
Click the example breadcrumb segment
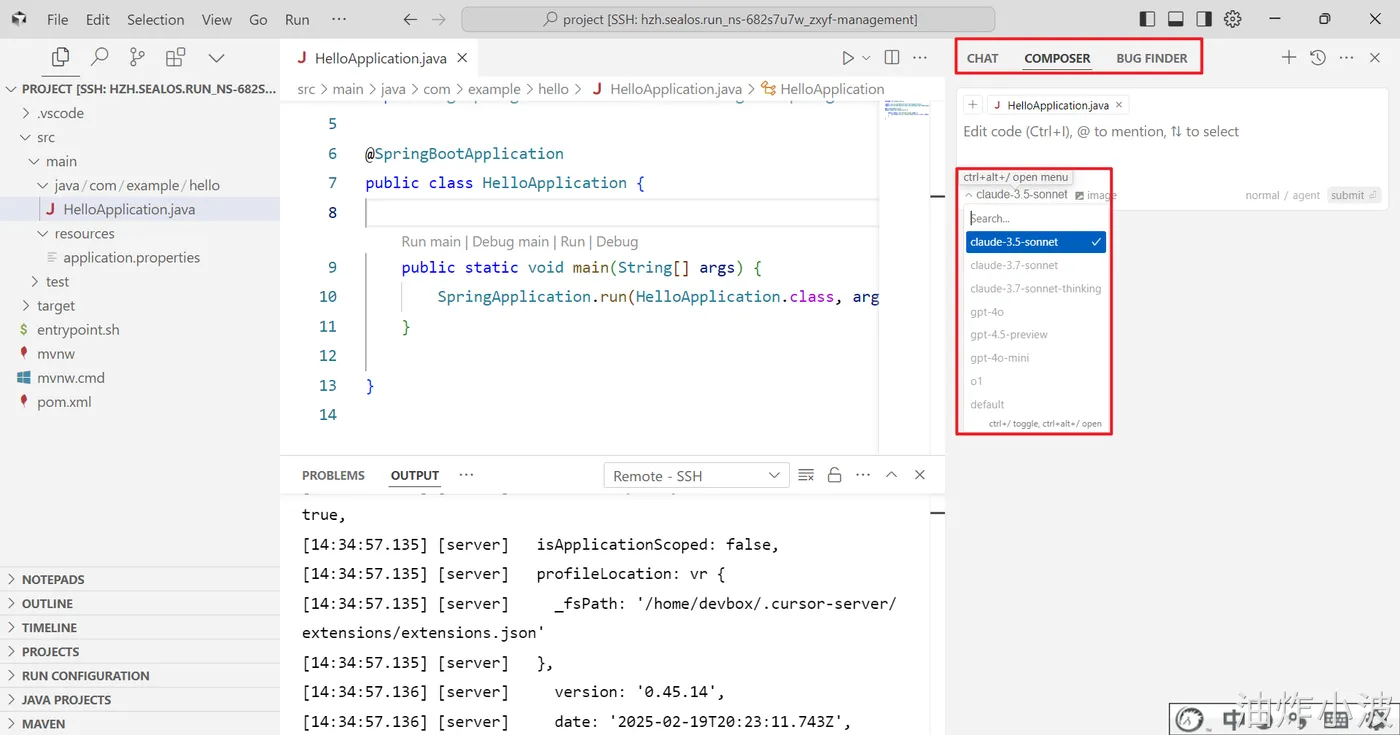tap(494, 89)
